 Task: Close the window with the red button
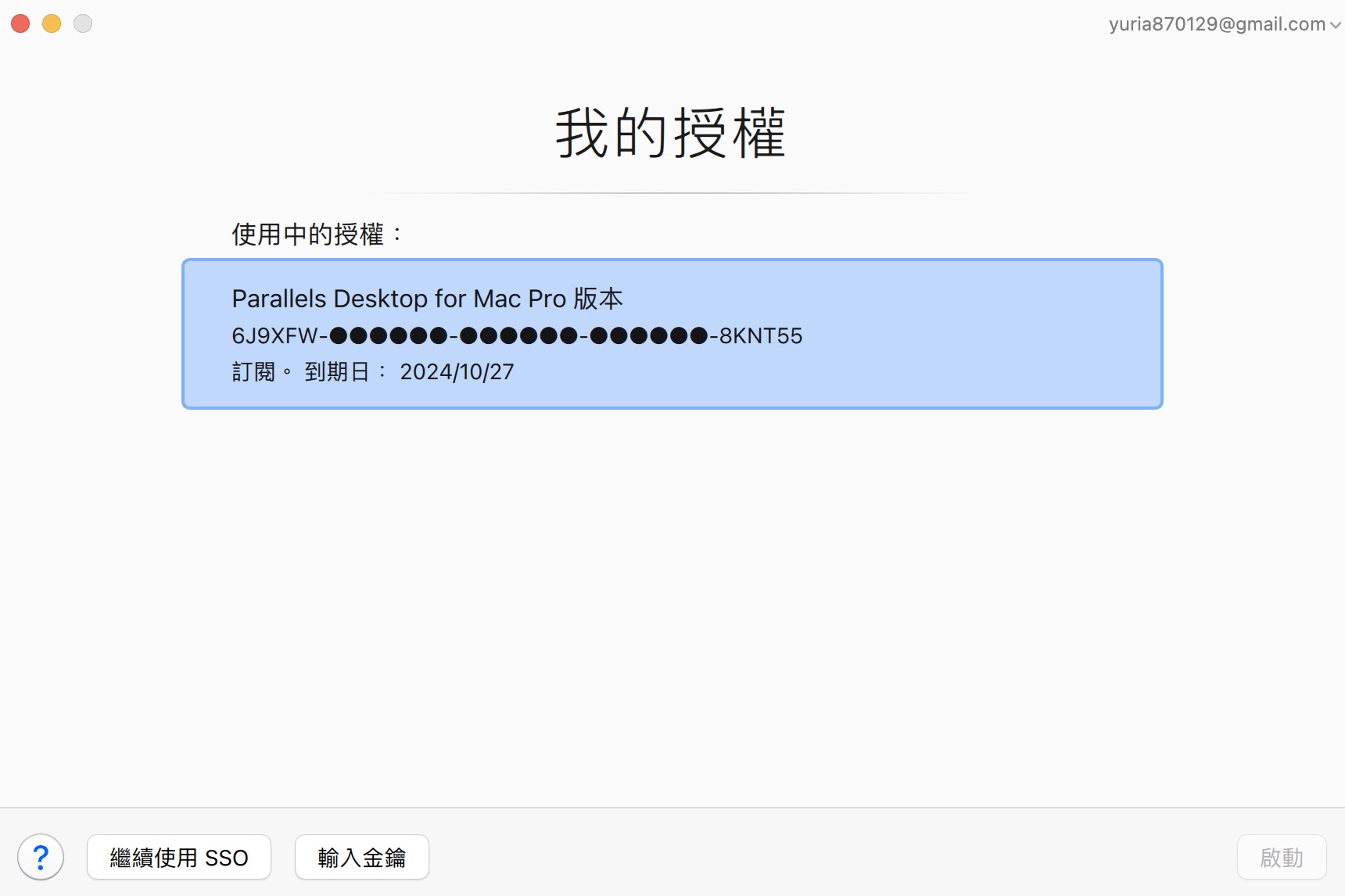pos(20,23)
